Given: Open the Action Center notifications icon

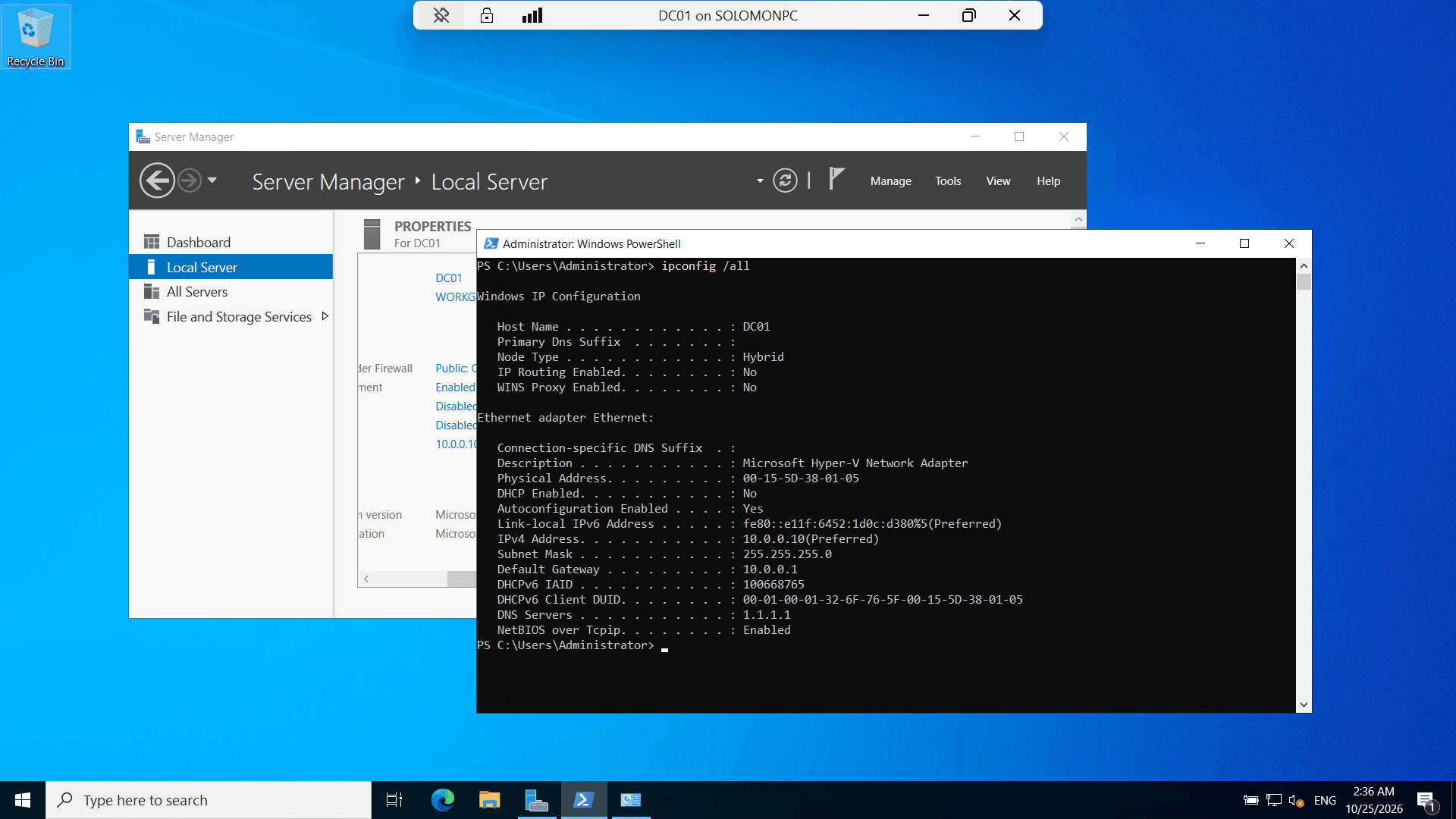Looking at the screenshot, I should point(1426,801).
